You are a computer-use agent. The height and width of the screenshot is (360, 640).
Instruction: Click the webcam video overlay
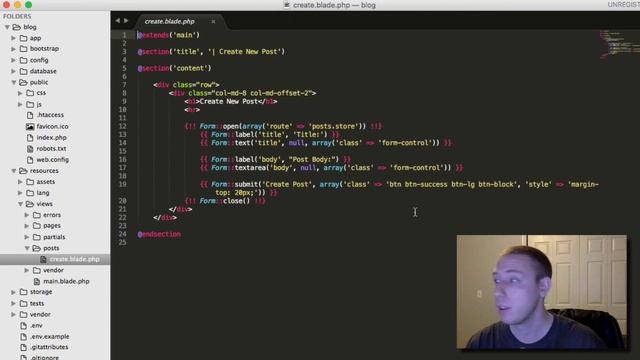[x=541, y=292]
